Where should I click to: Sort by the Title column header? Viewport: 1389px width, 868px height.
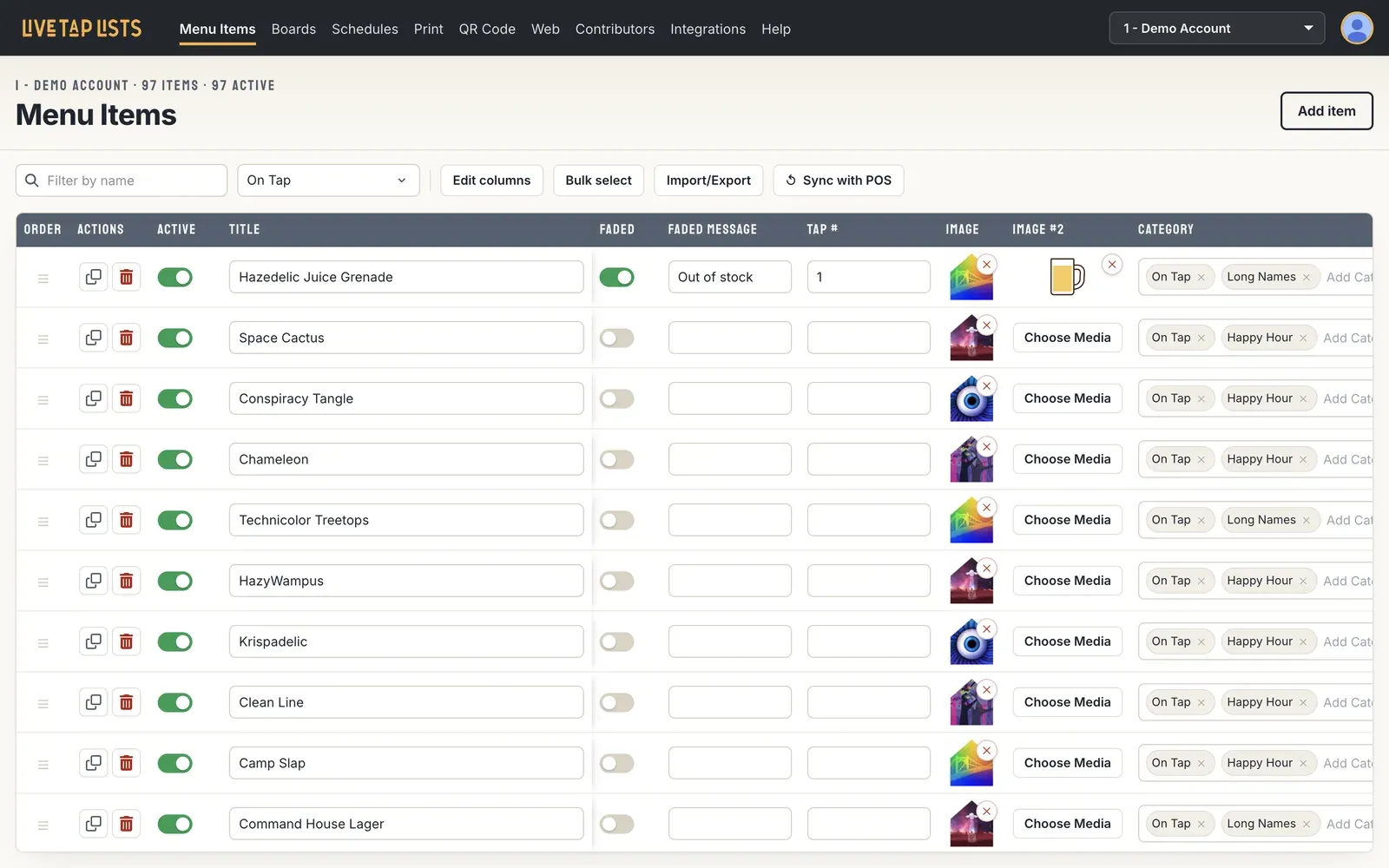click(x=244, y=229)
